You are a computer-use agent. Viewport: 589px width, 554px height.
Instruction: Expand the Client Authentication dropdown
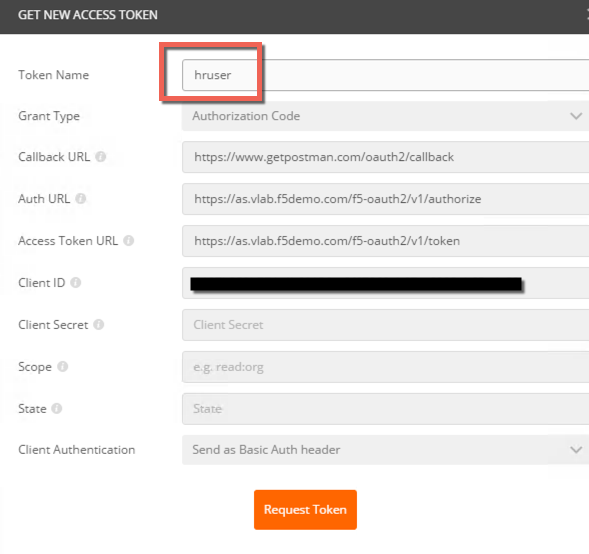pyautogui.click(x=385, y=450)
